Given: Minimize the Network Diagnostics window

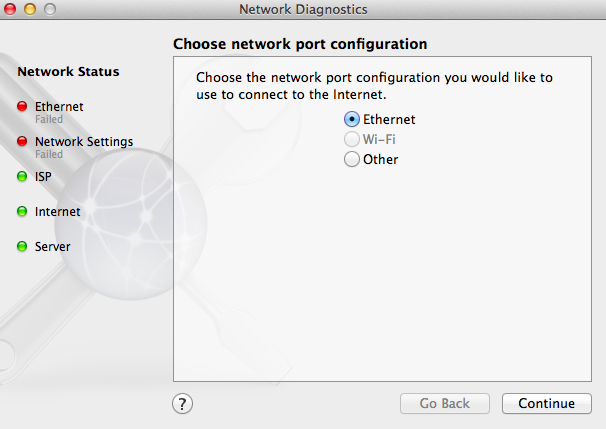Looking at the screenshot, I should pyautogui.click(x=30, y=9).
